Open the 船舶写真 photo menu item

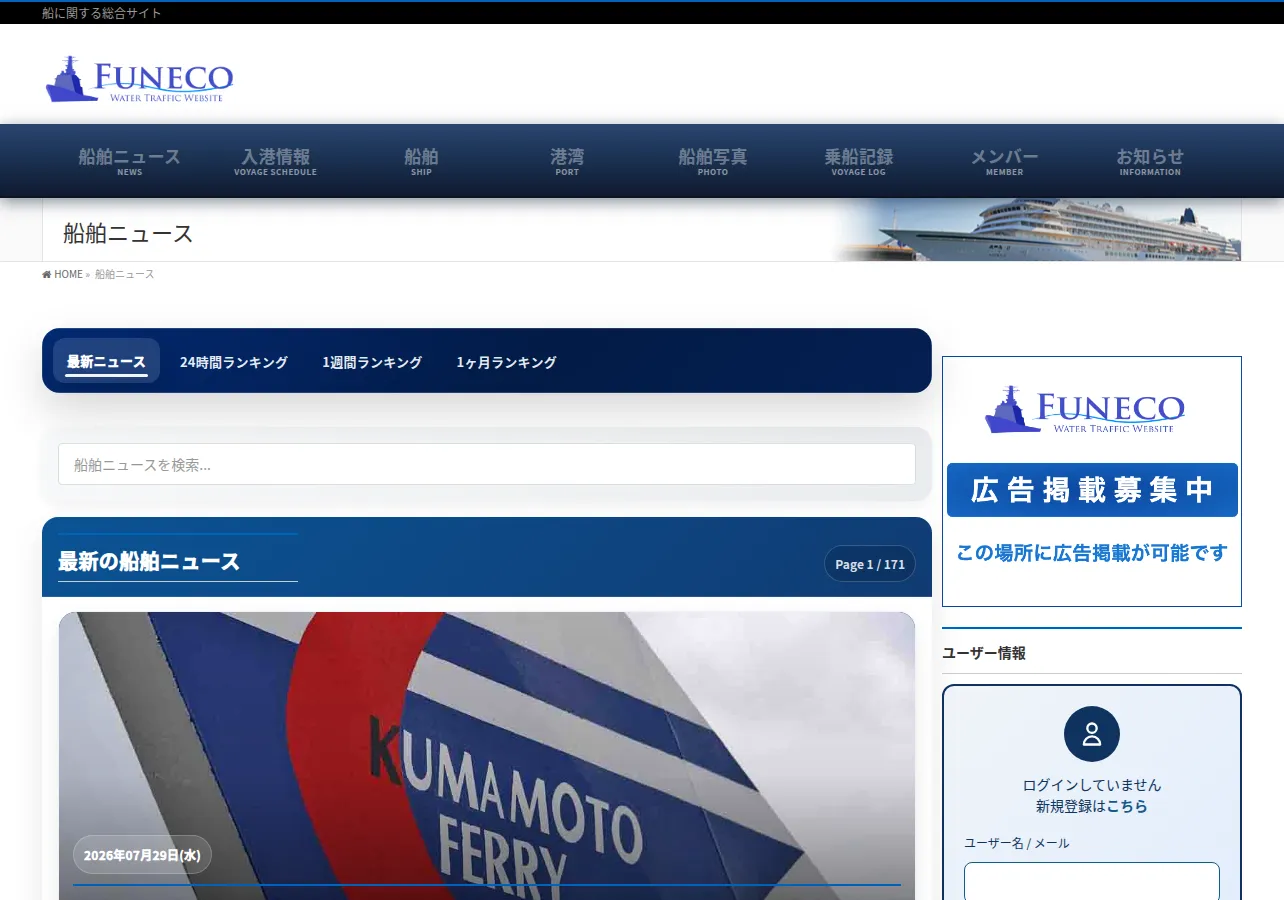point(713,161)
